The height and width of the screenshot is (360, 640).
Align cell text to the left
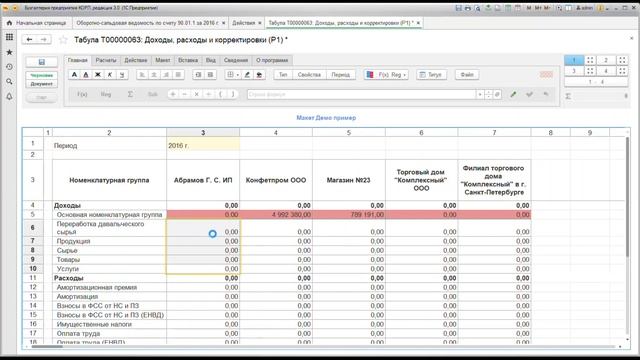(x=142, y=75)
